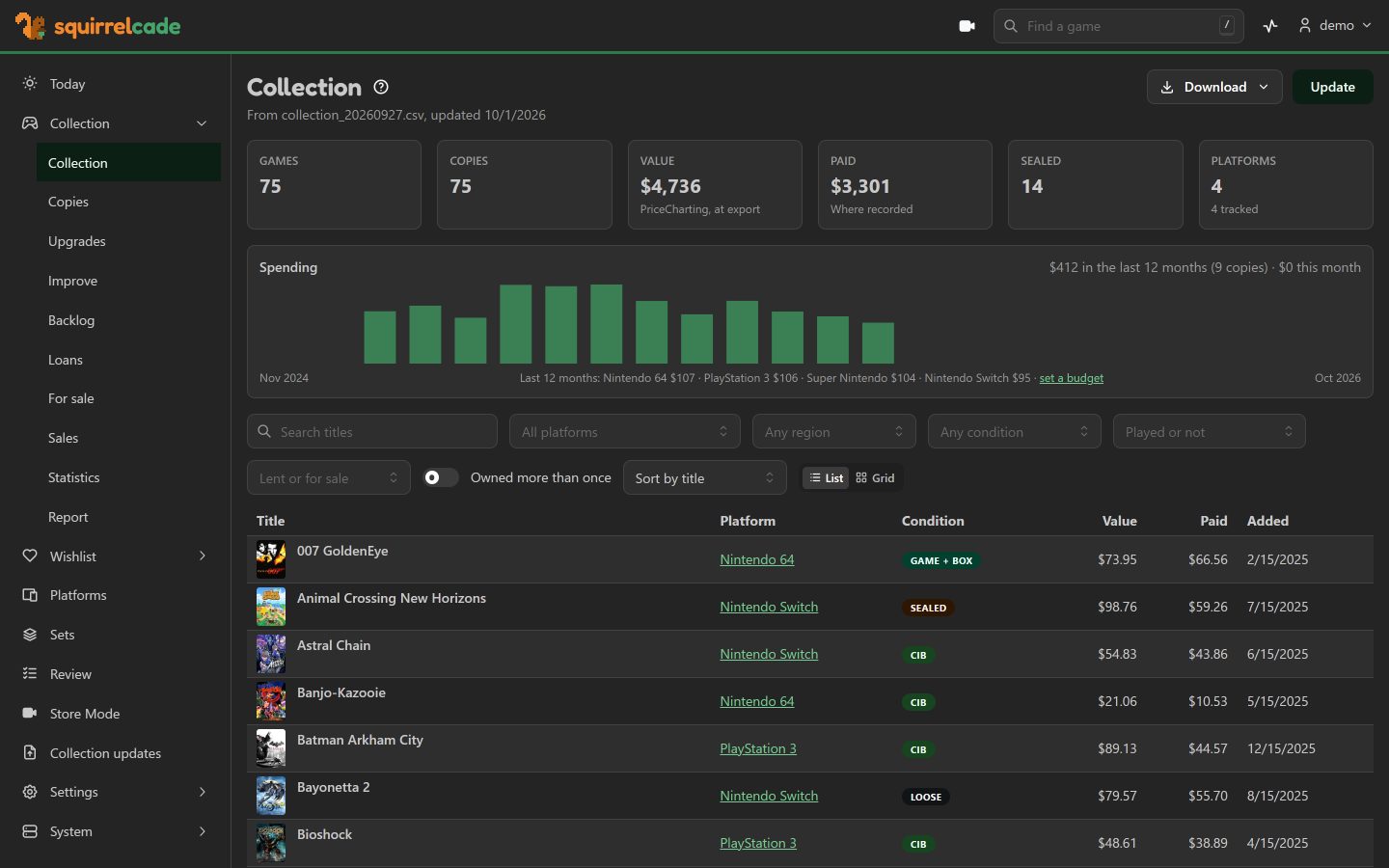Follow the set a budget link
The image size is (1389, 868).
(x=1071, y=378)
